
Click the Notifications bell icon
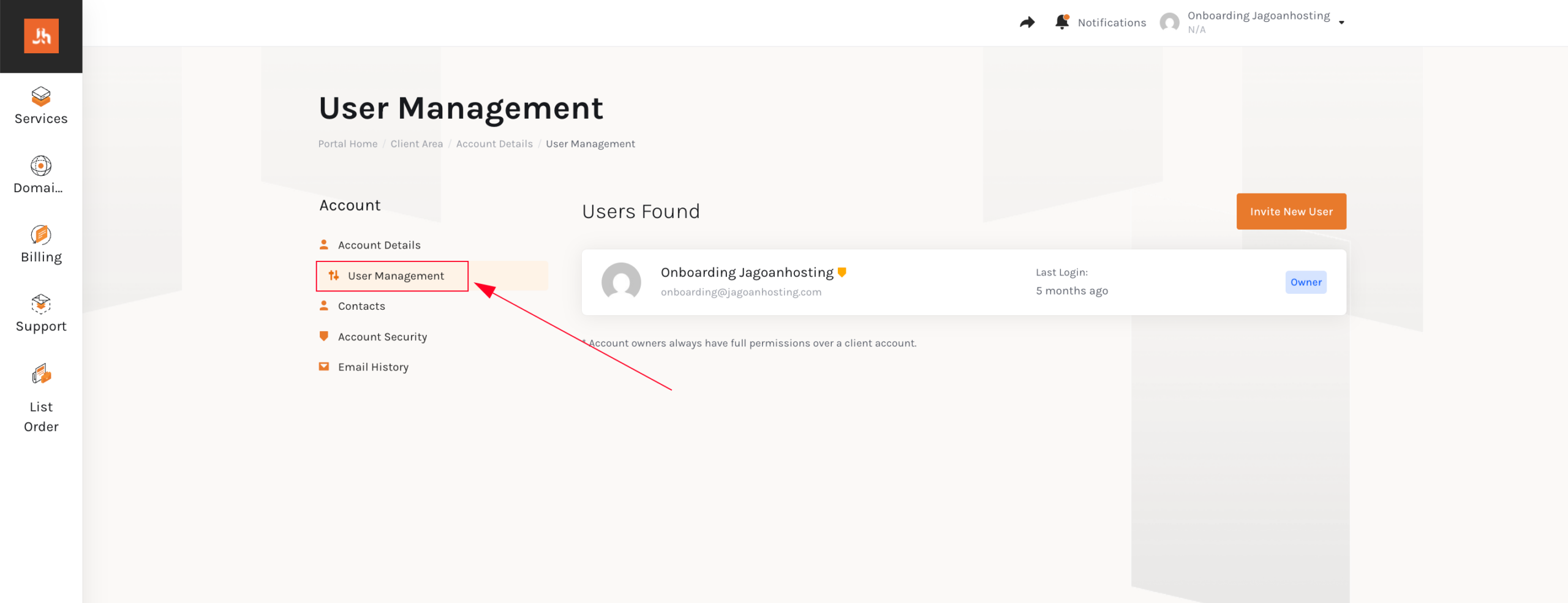tap(1062, 22)
